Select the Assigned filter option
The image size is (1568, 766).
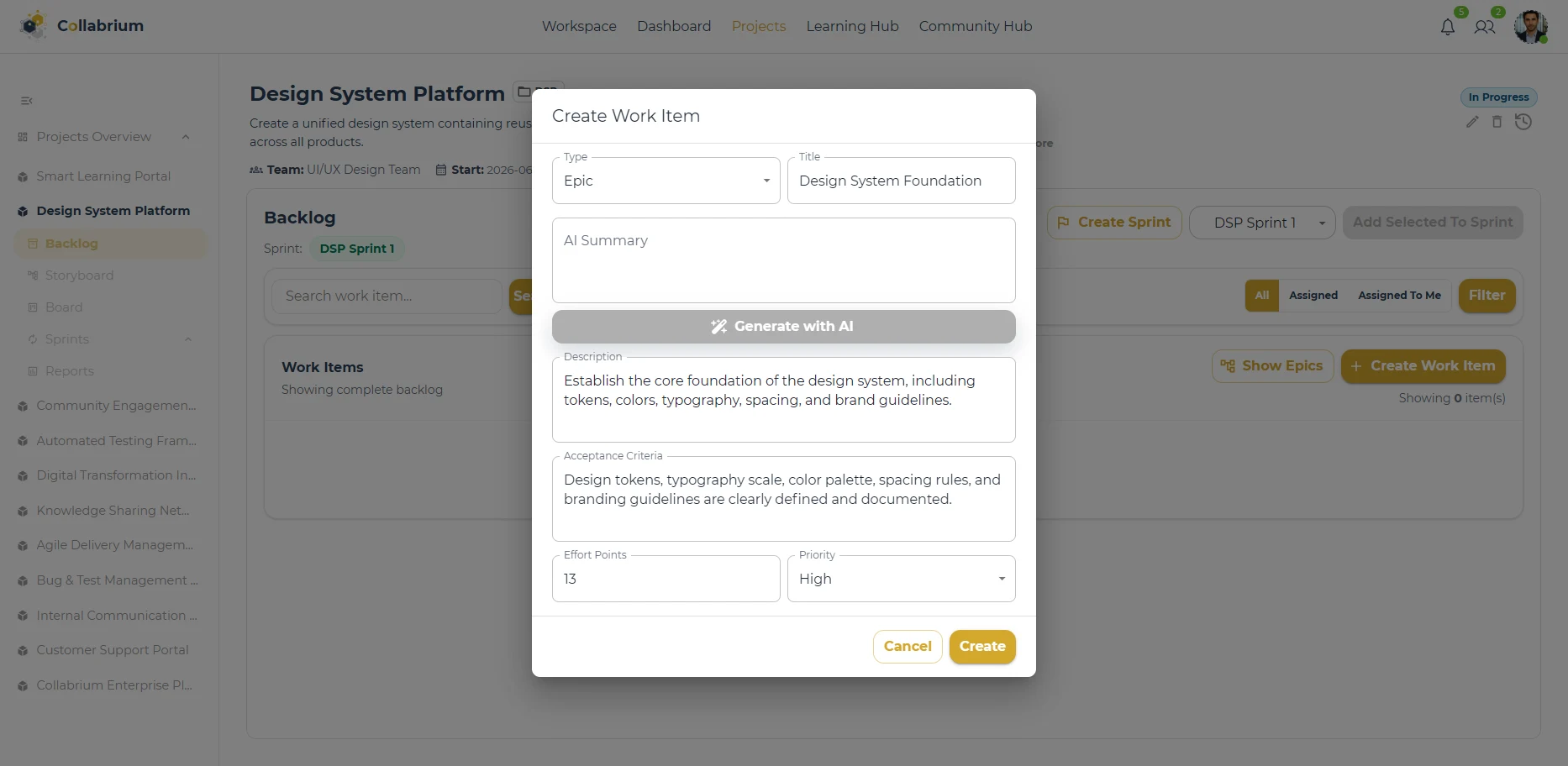point(1313,296)
